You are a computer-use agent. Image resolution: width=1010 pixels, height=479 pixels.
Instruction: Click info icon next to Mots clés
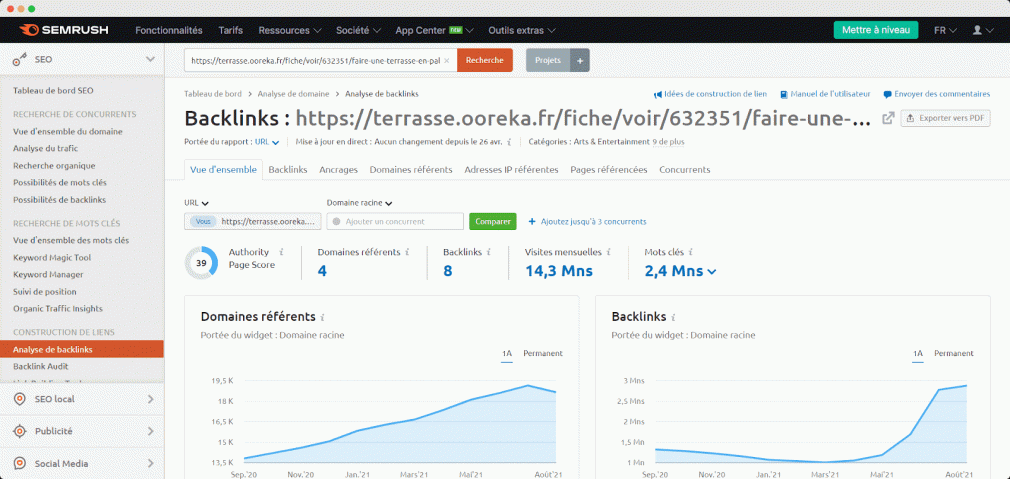(691, 252)
